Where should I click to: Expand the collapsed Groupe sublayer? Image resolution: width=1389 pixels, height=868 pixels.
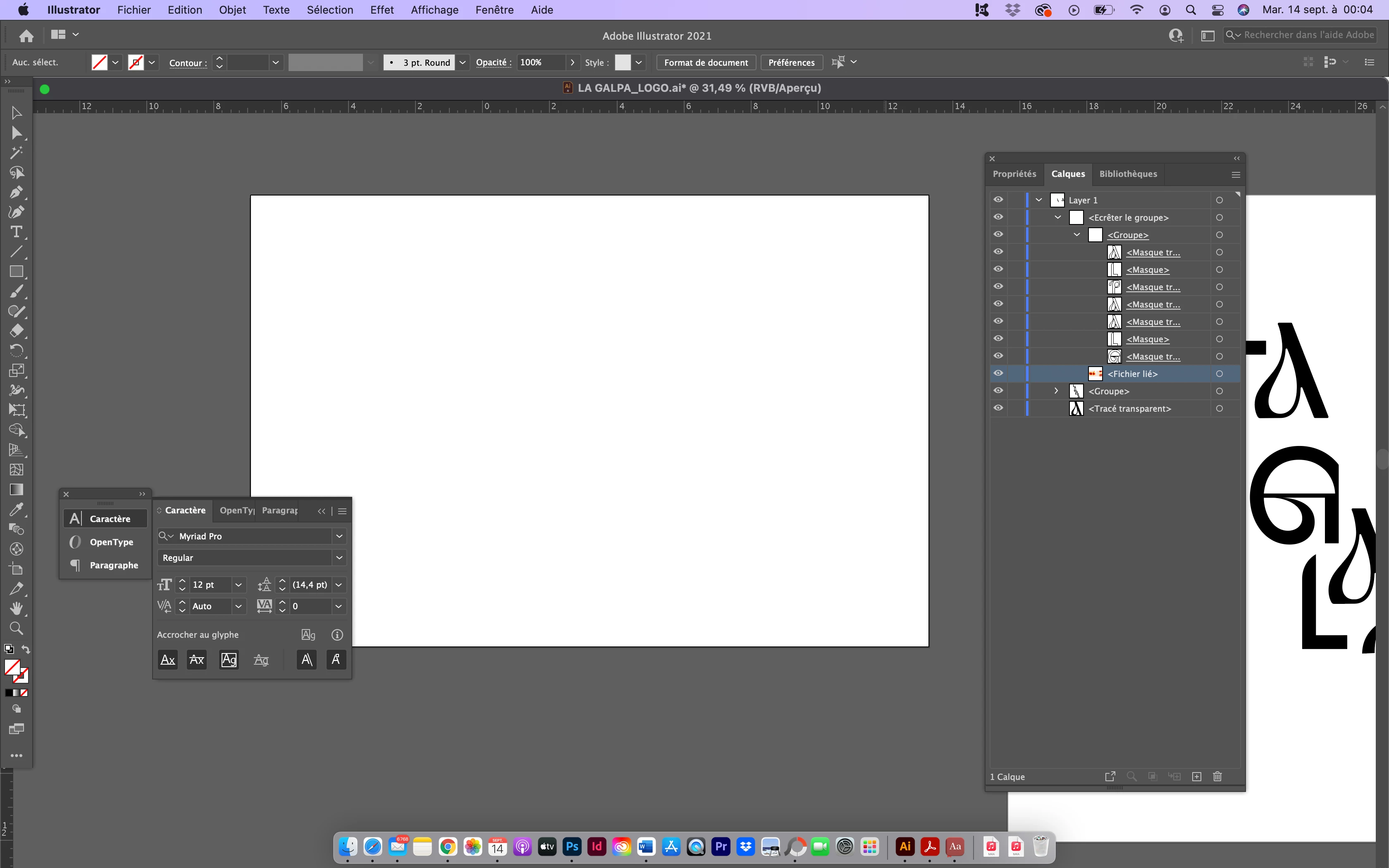click(1056, 391)
